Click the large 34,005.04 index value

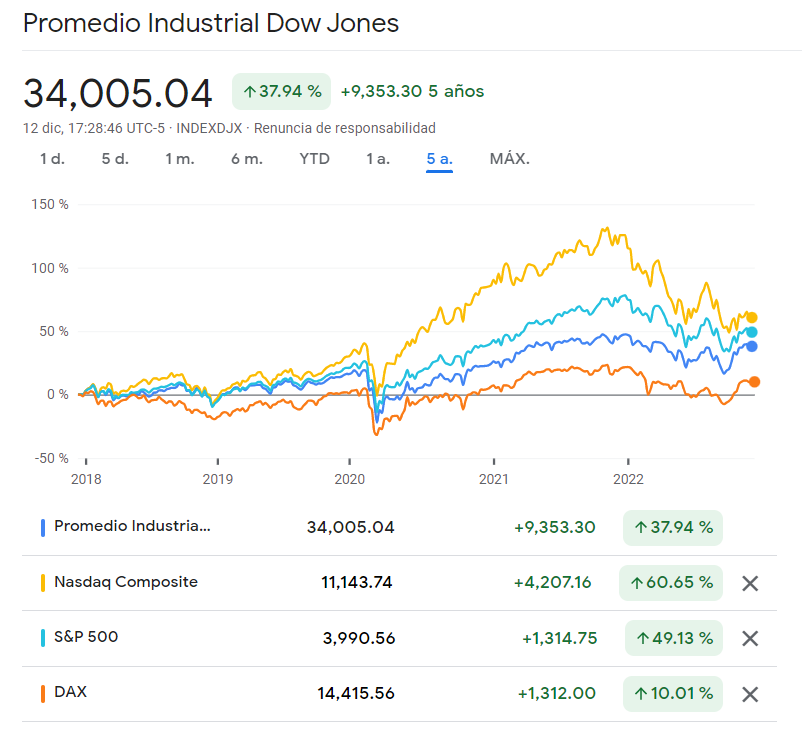pos(118,93)
